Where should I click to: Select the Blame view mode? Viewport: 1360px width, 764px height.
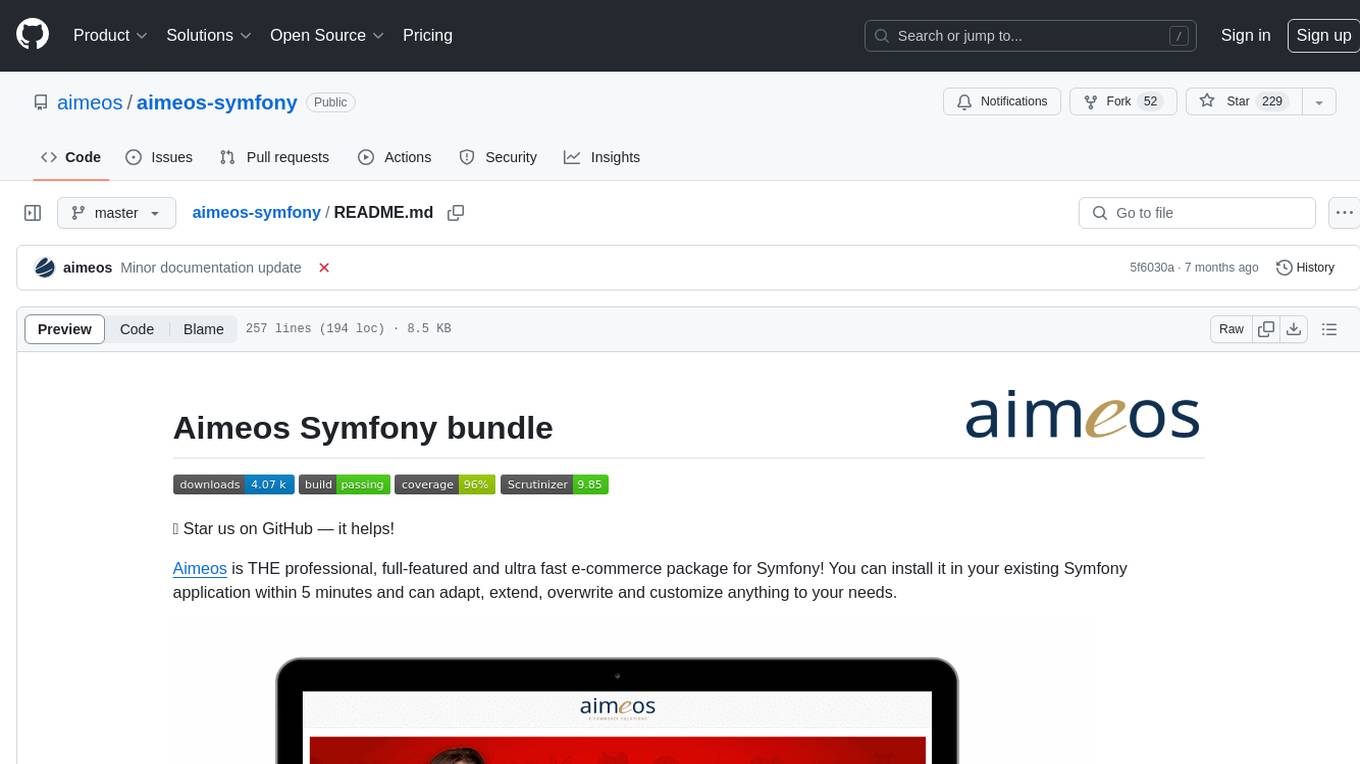click(x=203, y=329)
